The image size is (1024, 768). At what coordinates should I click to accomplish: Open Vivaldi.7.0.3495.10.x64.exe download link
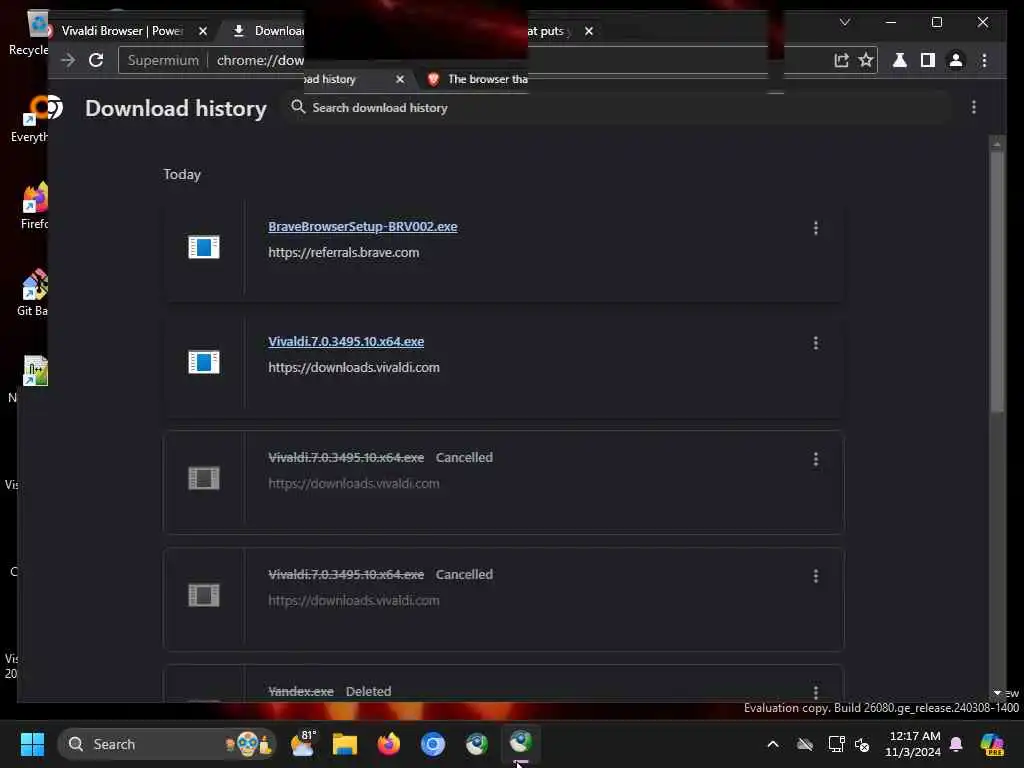346,342
